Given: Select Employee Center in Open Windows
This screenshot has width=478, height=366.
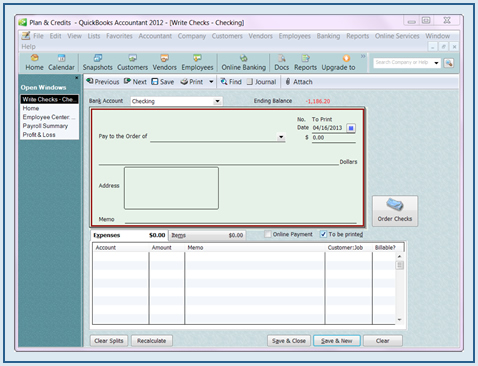Looking at the screenshot, I should (49, 117).
